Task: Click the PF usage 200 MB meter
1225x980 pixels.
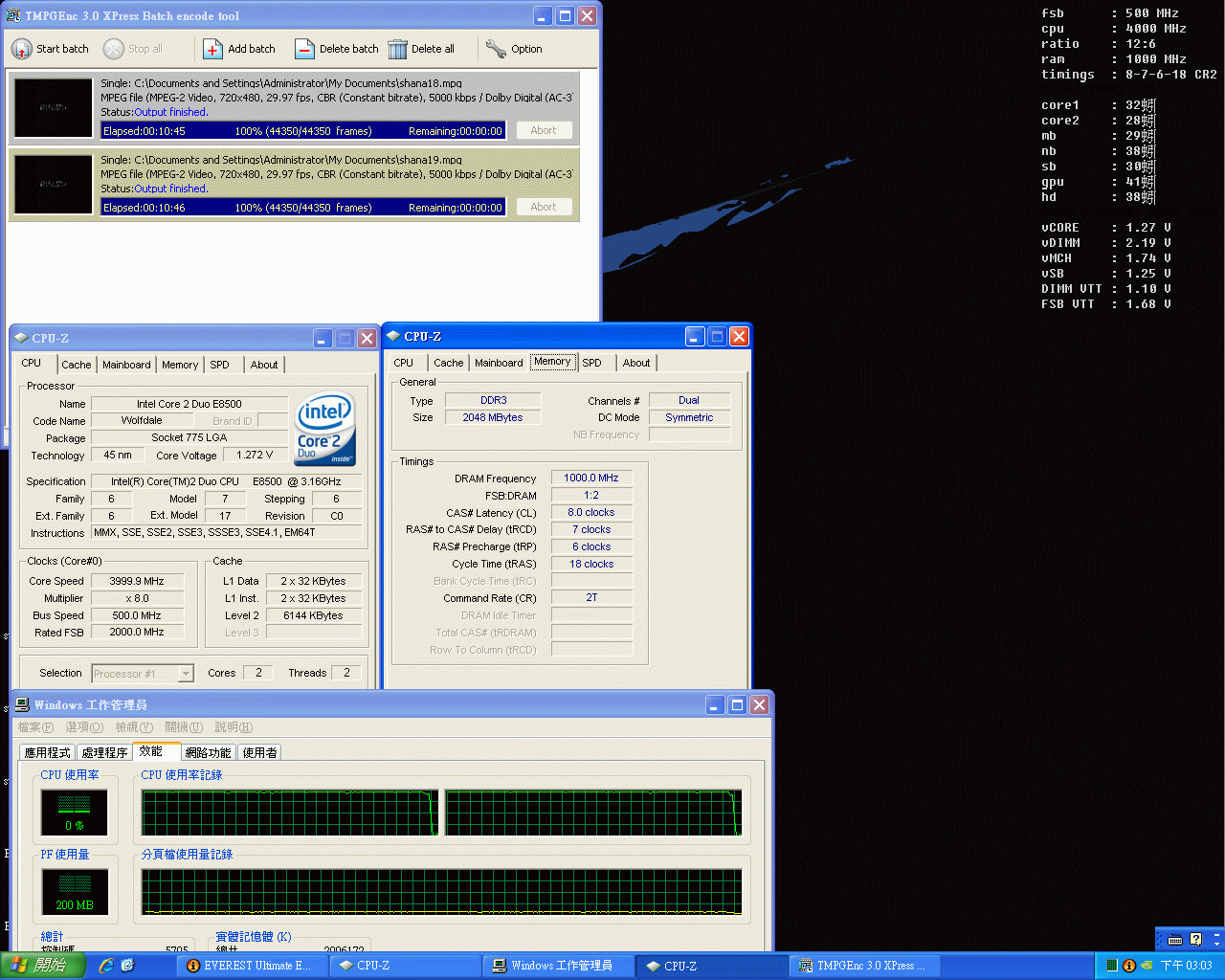Action: [75, 892]
